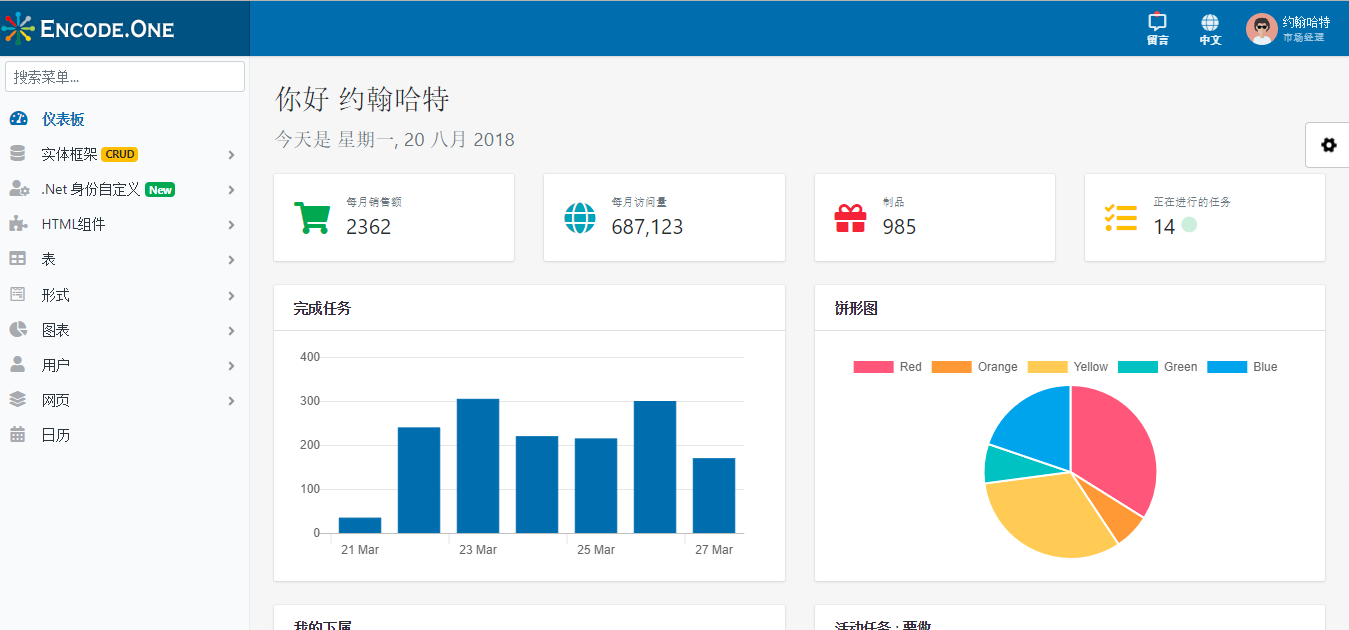Screen dimensions: 1349x630
Task: Click the yellow checklist icon on tasks card
Action: 1121,218
